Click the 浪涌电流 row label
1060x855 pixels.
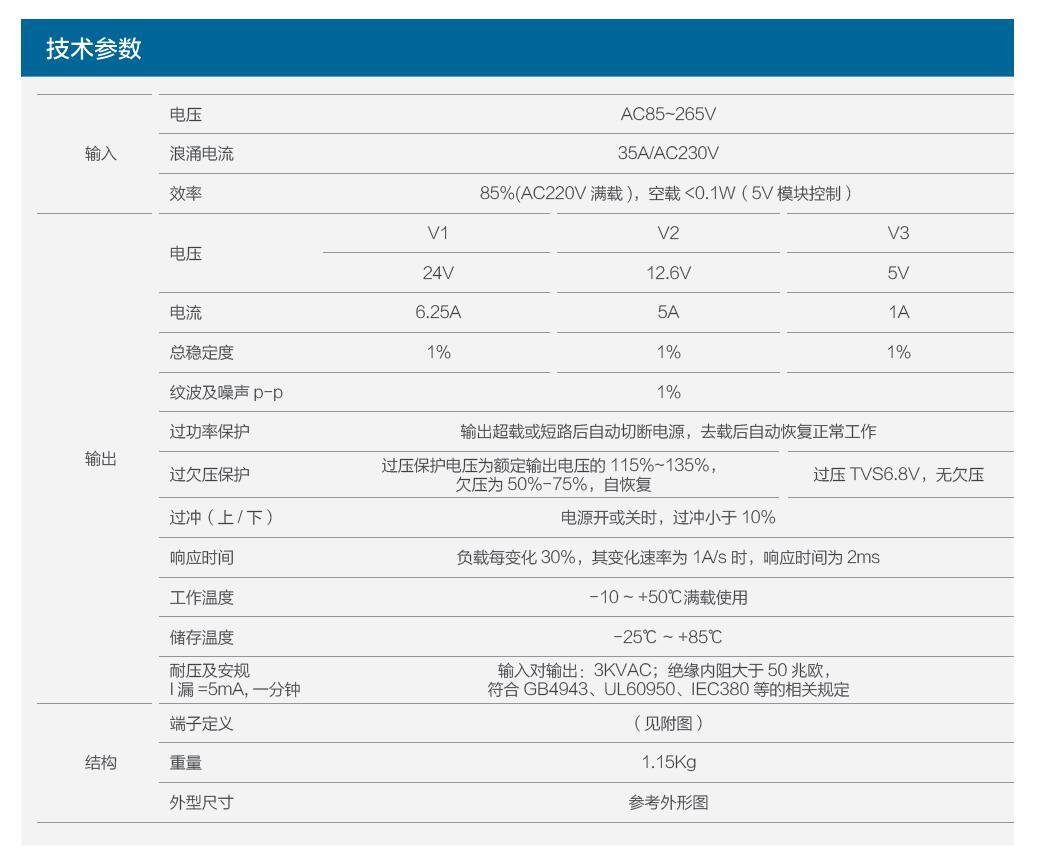(x=201, y=154)
